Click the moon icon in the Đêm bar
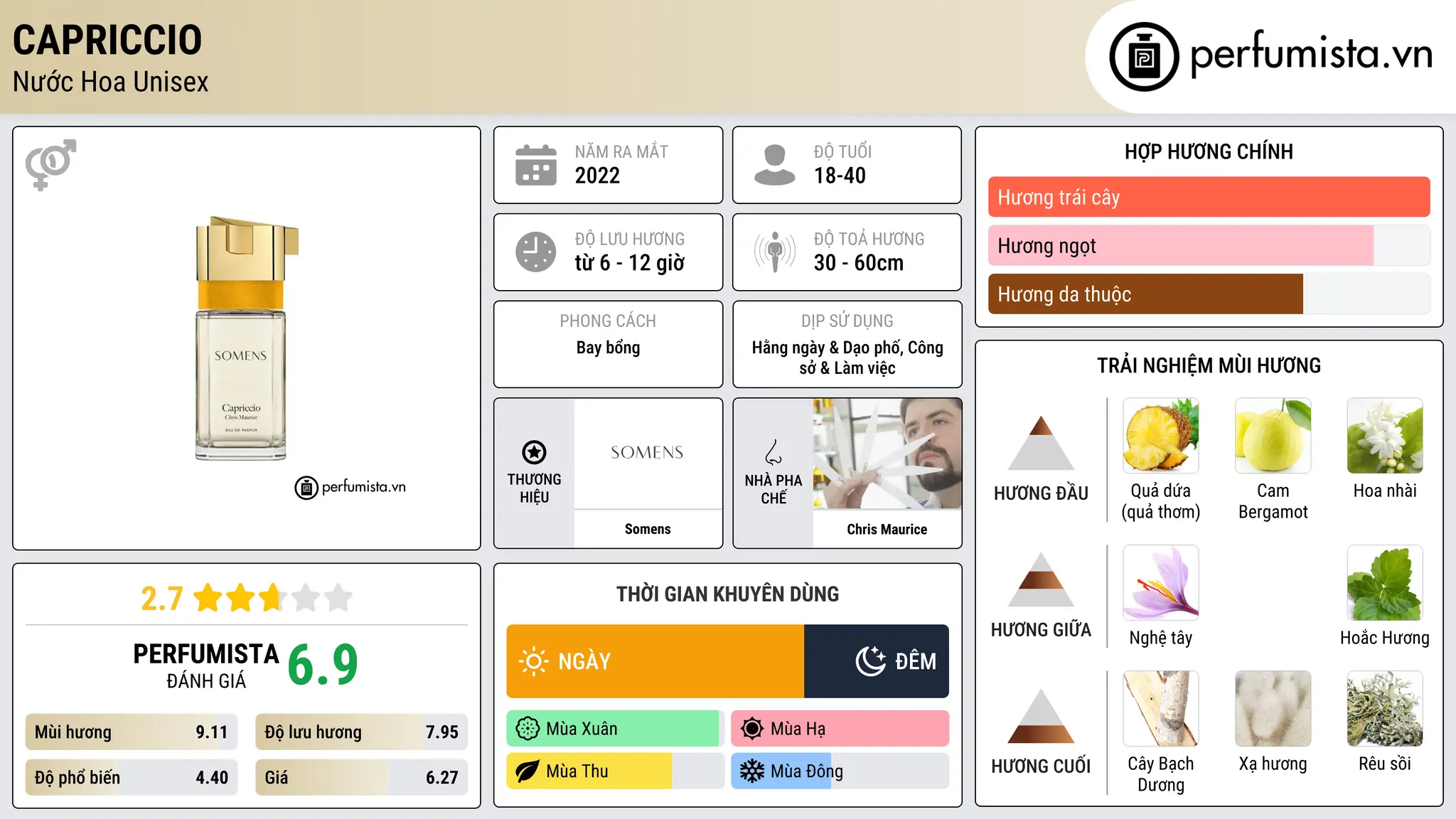1456x819 pixels. pos(871,661)
